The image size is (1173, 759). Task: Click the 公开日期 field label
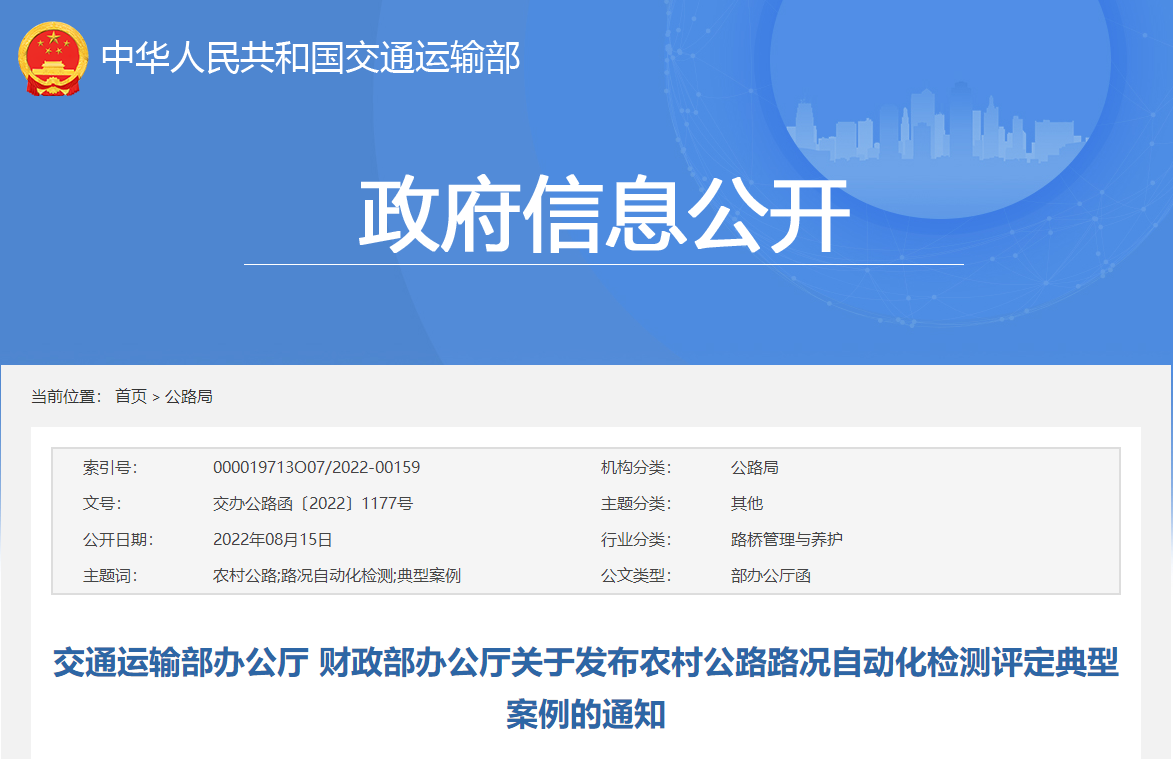118,539
